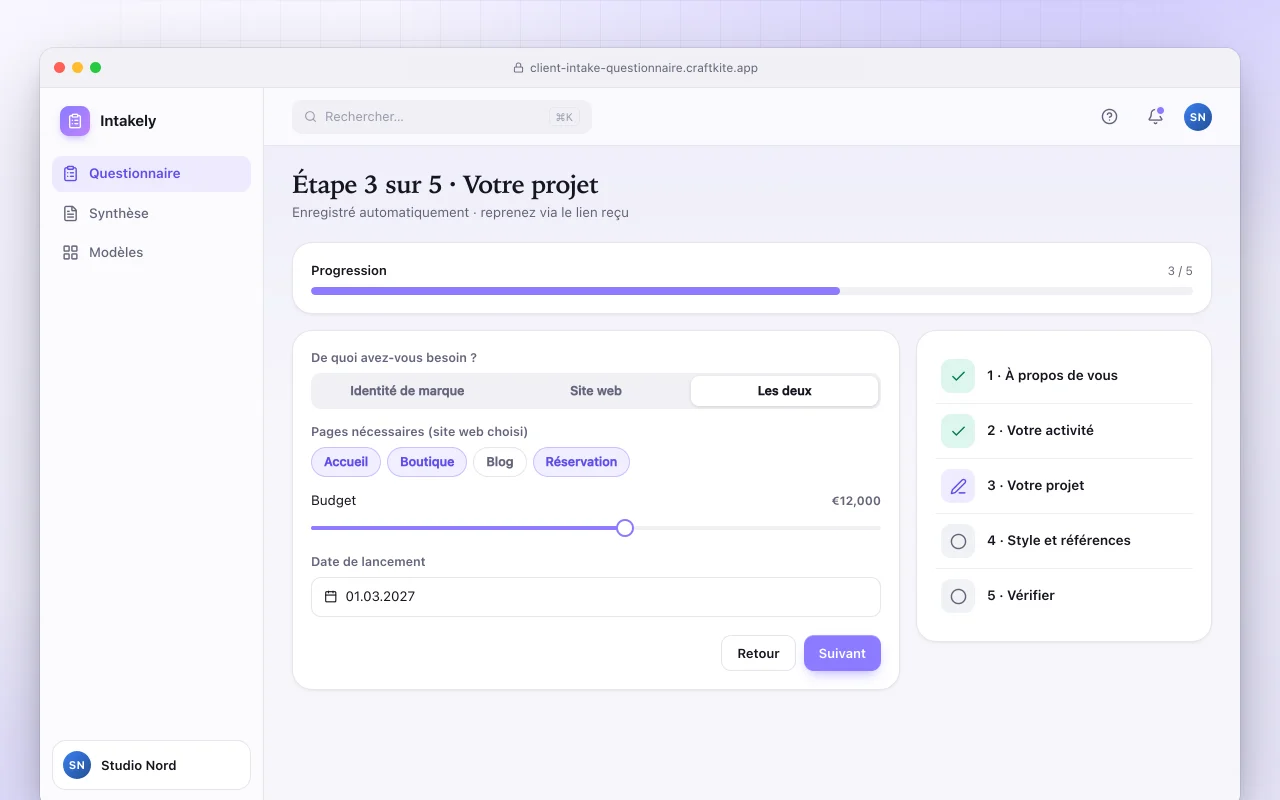The height and width of the screenshot is (800, 1280).
Task: Click the calendar icon in launch date field
Action: coord(331,597)
